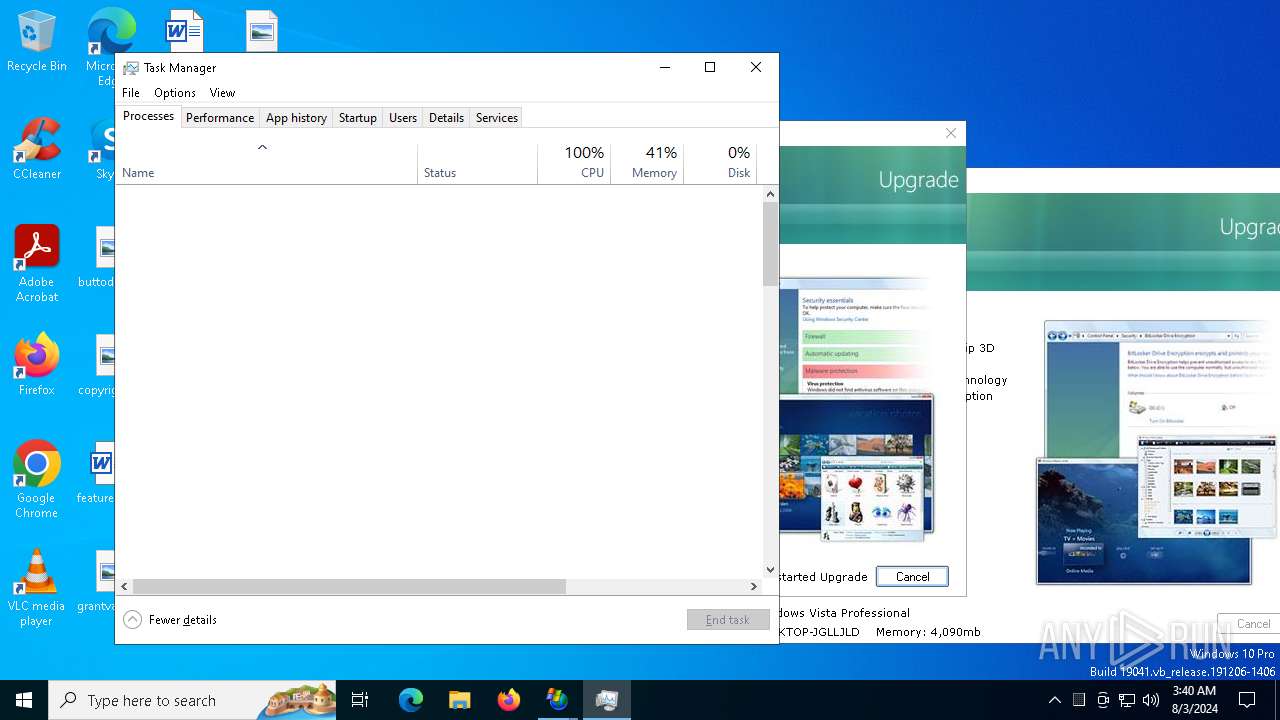Open the Firefox desktop shortcut
Viewport: 1280px width, 720px height.
click(37, 365)
